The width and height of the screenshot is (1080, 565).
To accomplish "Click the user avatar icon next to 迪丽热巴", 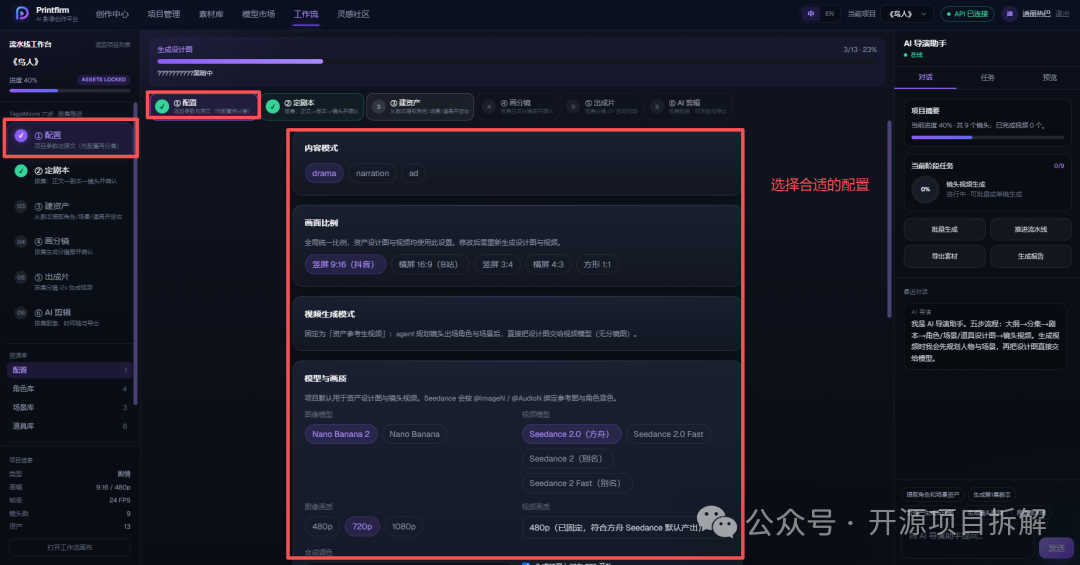I will 1009,14.
